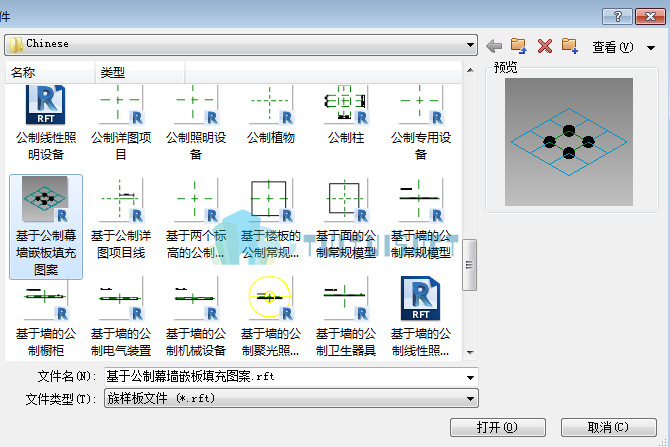Select the 基于公制详图项目线 template file
Viewport: 670px width, 447px height.
(x=121, y=219)
